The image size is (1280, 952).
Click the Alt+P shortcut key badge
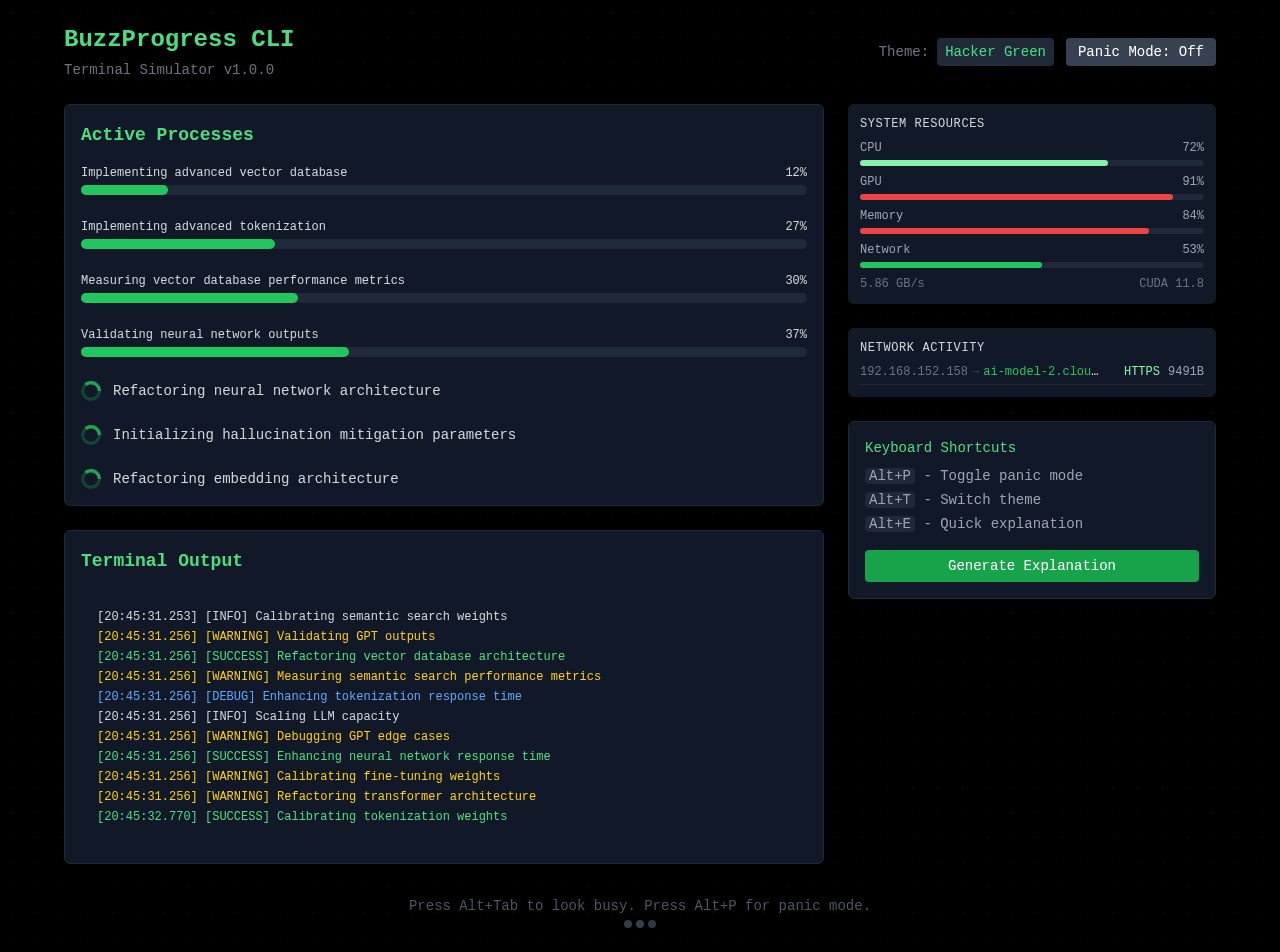[x=889, y=476]
